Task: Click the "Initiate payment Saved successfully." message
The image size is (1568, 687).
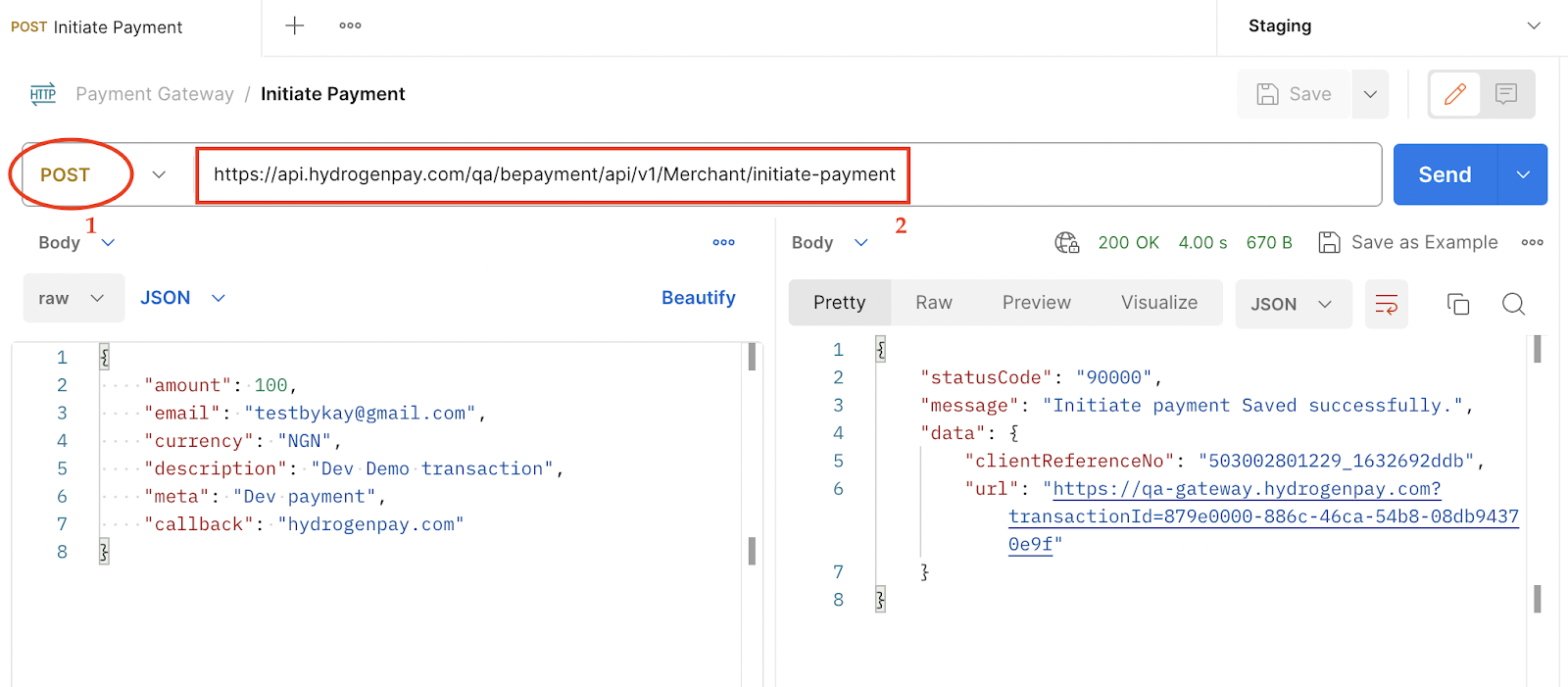Action: tap(1252, 405)
